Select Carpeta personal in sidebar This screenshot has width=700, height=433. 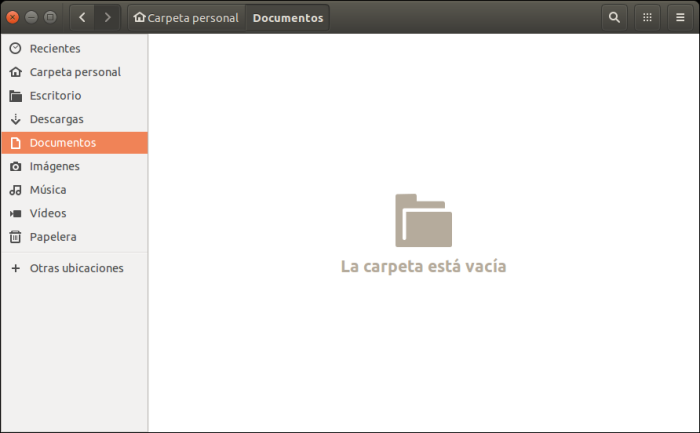click(x=75, y=72)
